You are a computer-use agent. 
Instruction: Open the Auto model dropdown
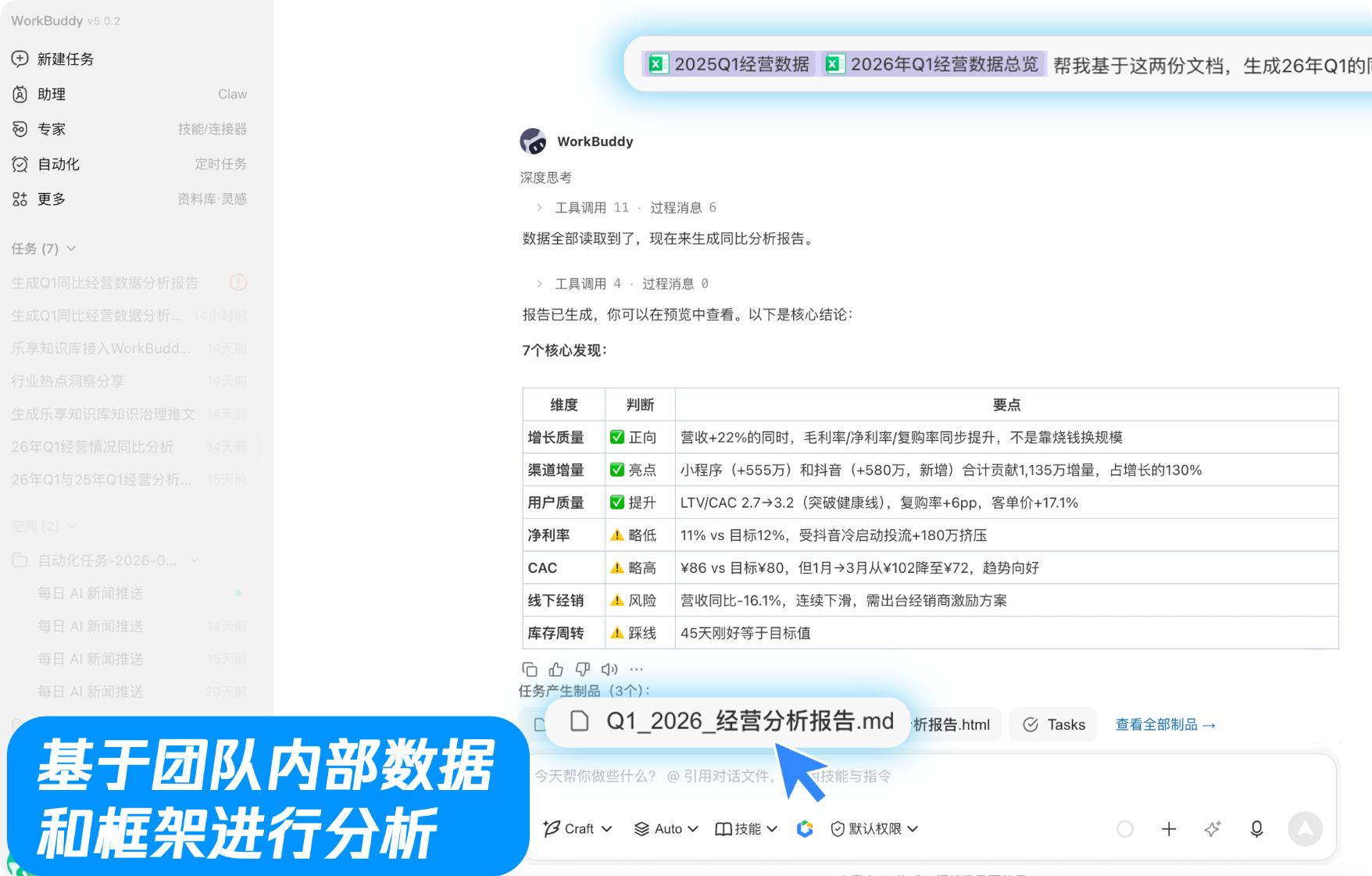[666, 828]
